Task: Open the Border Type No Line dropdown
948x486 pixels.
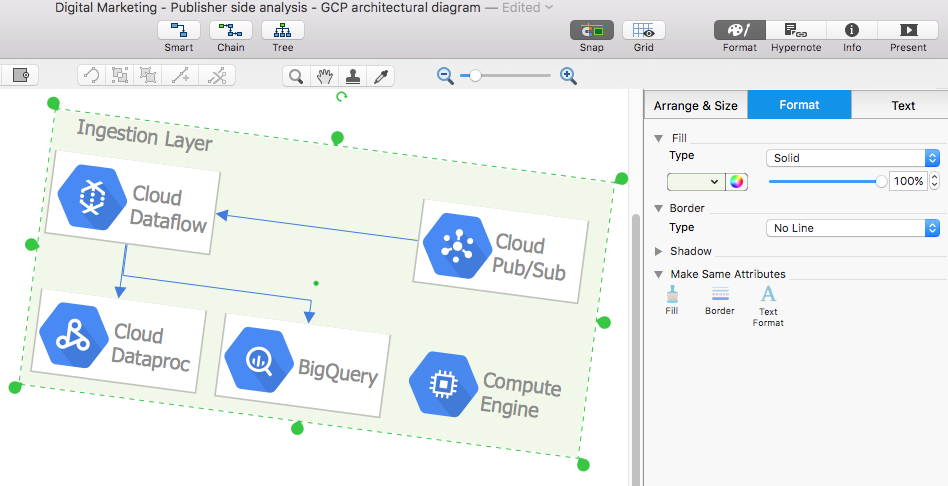Action: coord(852,228)
